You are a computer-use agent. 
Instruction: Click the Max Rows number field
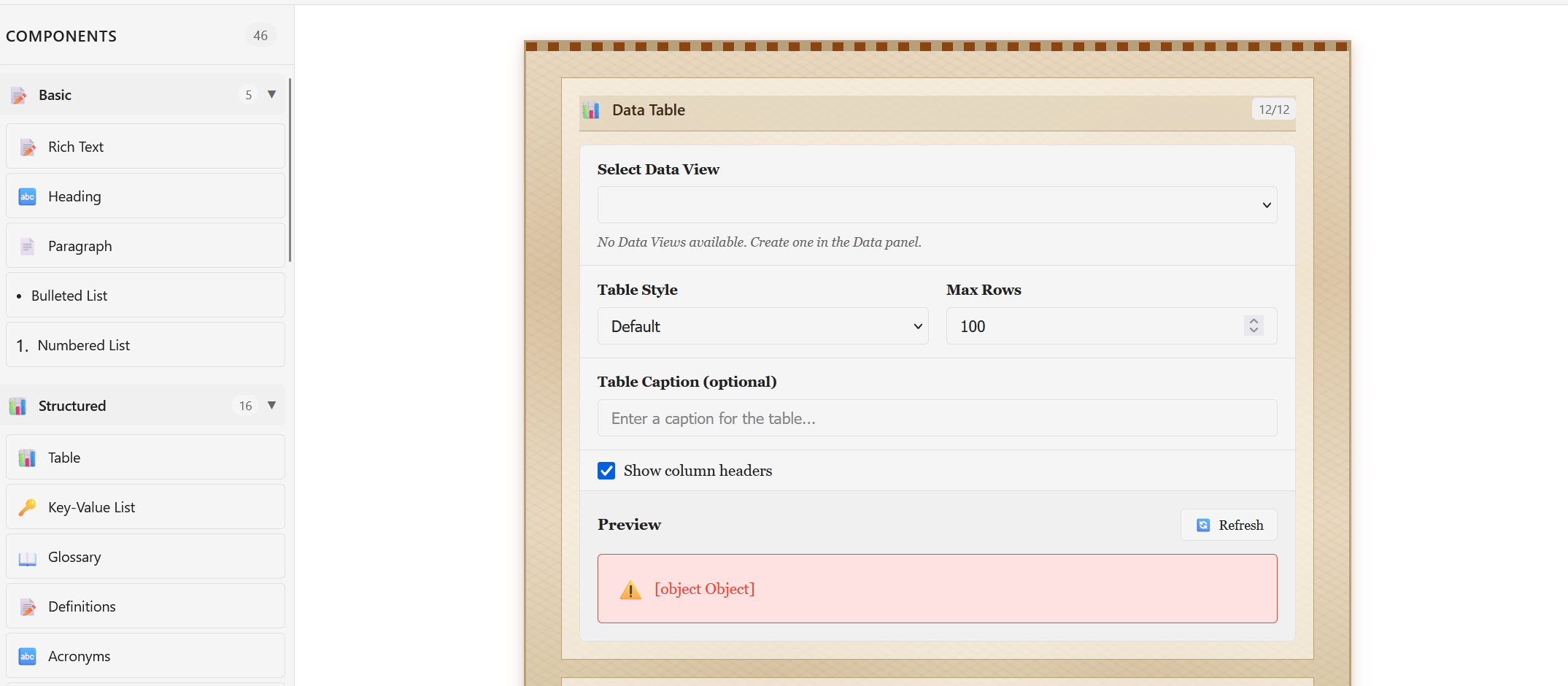pos(1111,326)
